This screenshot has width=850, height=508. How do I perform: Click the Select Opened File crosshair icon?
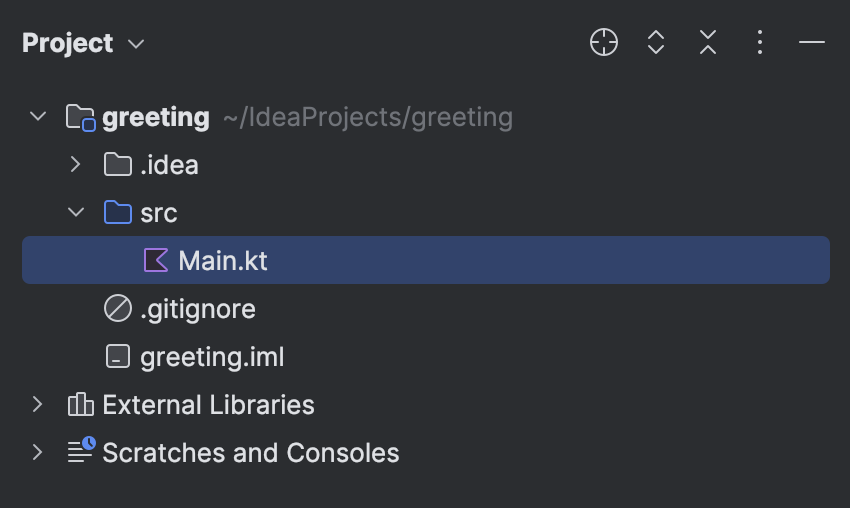604,43
